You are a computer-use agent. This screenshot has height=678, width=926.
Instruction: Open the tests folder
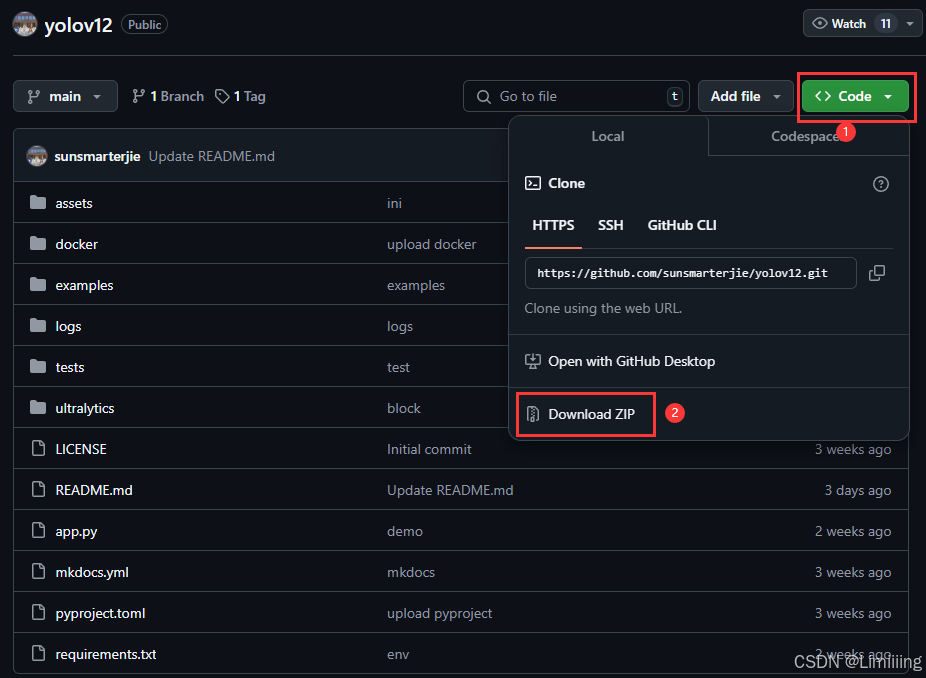click(x=70, y=367)
